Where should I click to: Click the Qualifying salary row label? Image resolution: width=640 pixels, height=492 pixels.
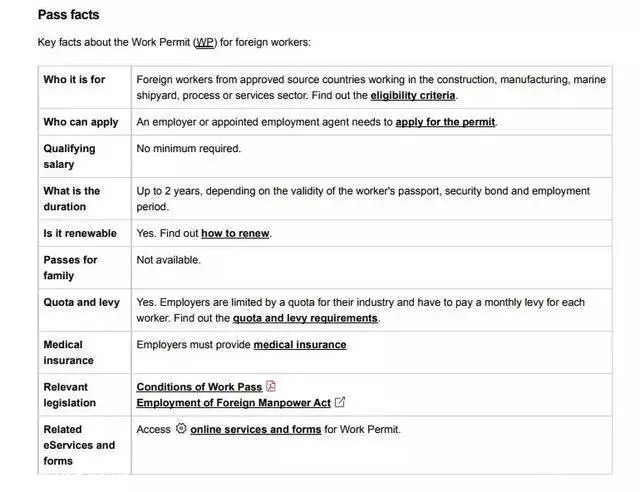pos(69,156)
